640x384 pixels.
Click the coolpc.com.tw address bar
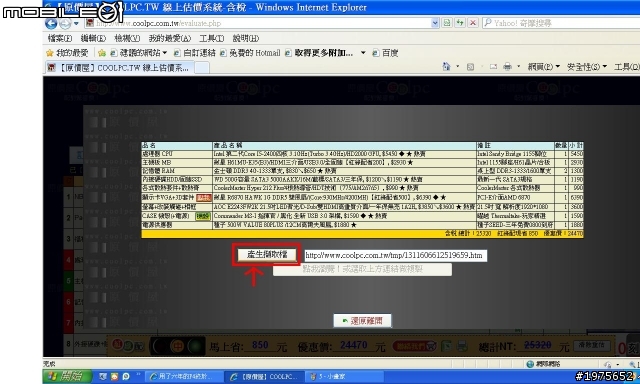tap(261, 23)
